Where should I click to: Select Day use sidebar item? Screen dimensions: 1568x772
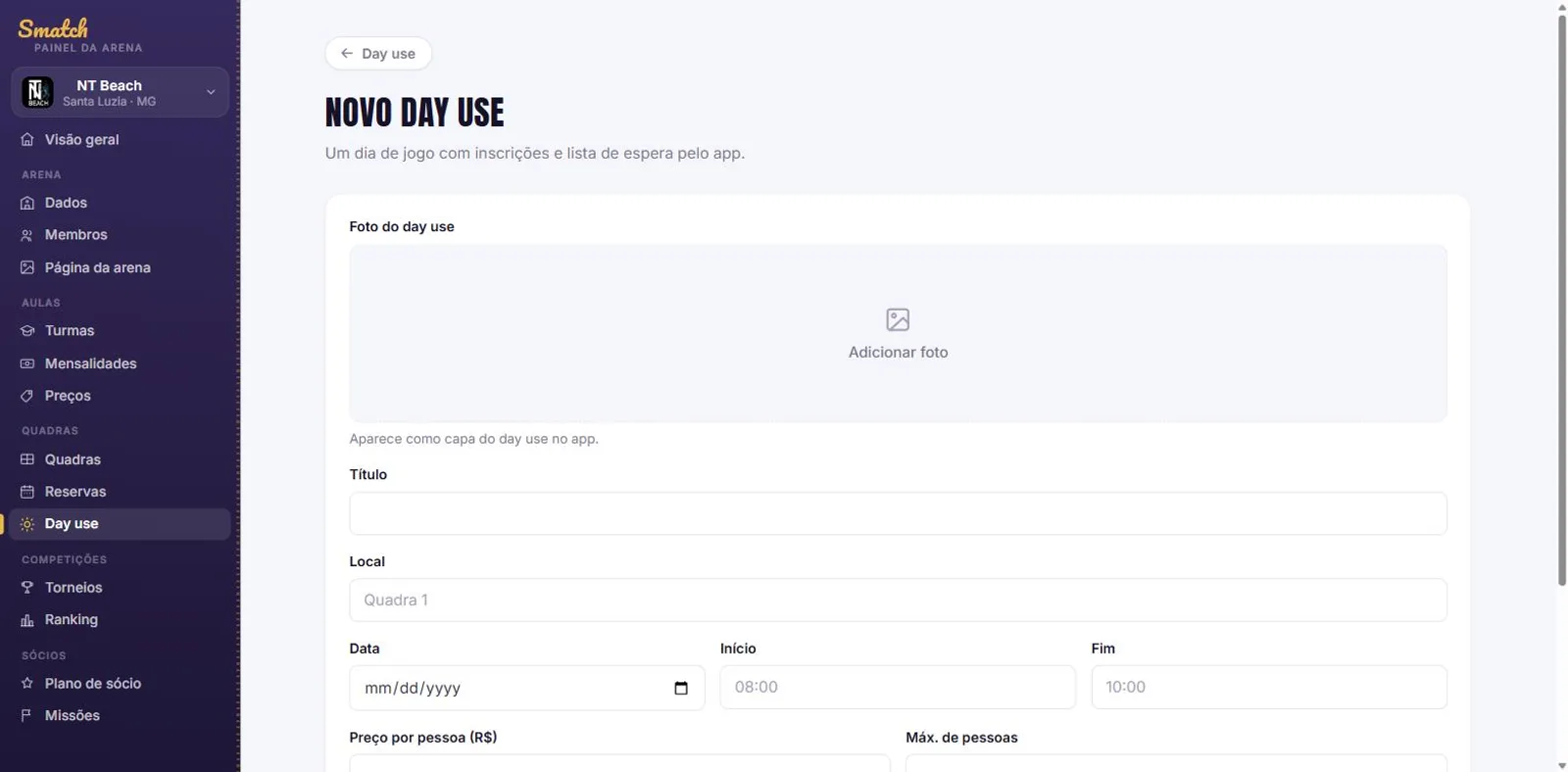coord(120,524)
